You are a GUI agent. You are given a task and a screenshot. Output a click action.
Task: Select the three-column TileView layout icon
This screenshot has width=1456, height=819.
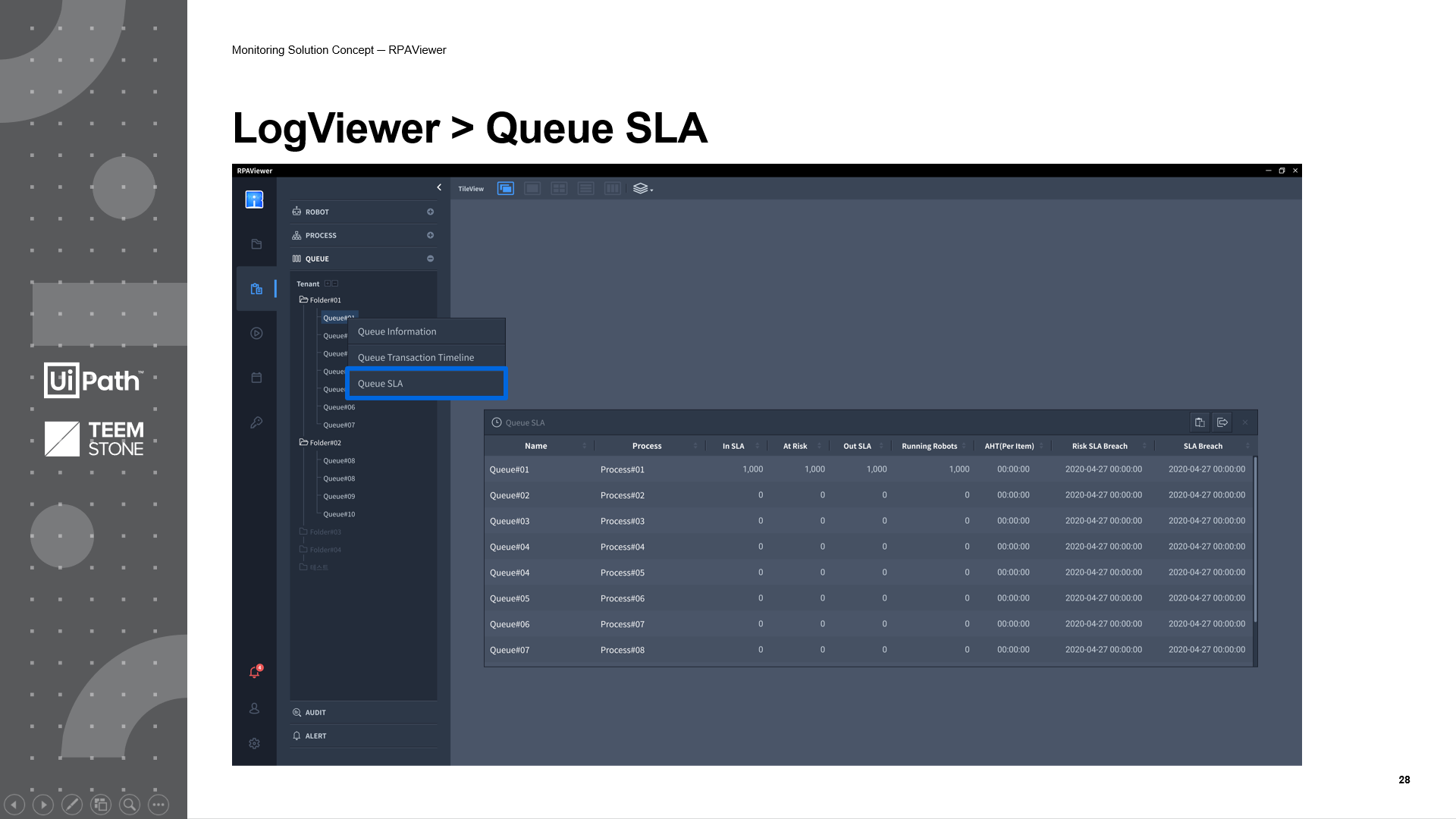pyautogui.click(x=613, y=188)
